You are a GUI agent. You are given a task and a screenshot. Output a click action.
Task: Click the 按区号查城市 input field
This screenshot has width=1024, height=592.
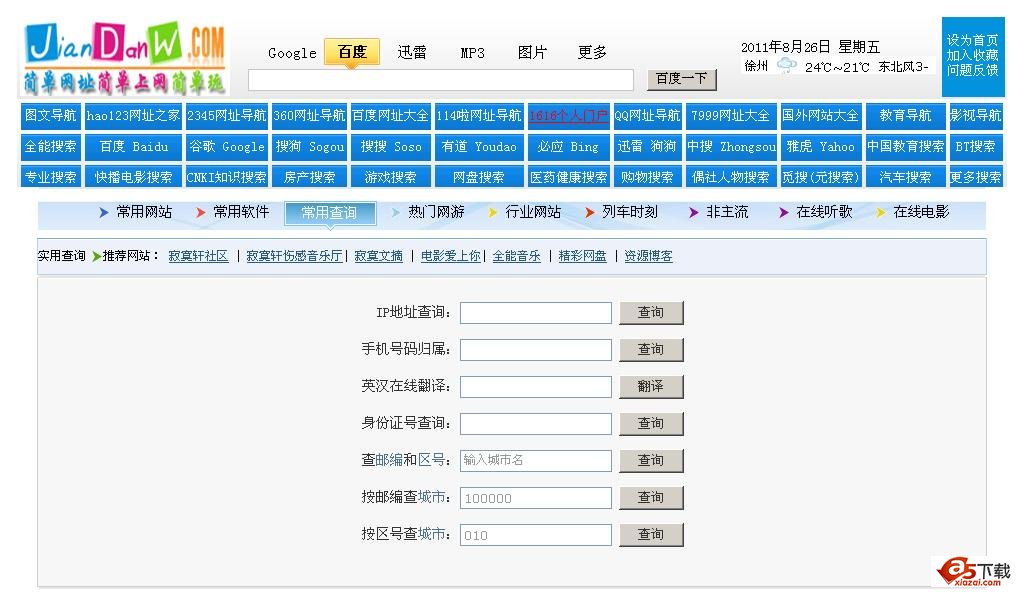point(536,535)
